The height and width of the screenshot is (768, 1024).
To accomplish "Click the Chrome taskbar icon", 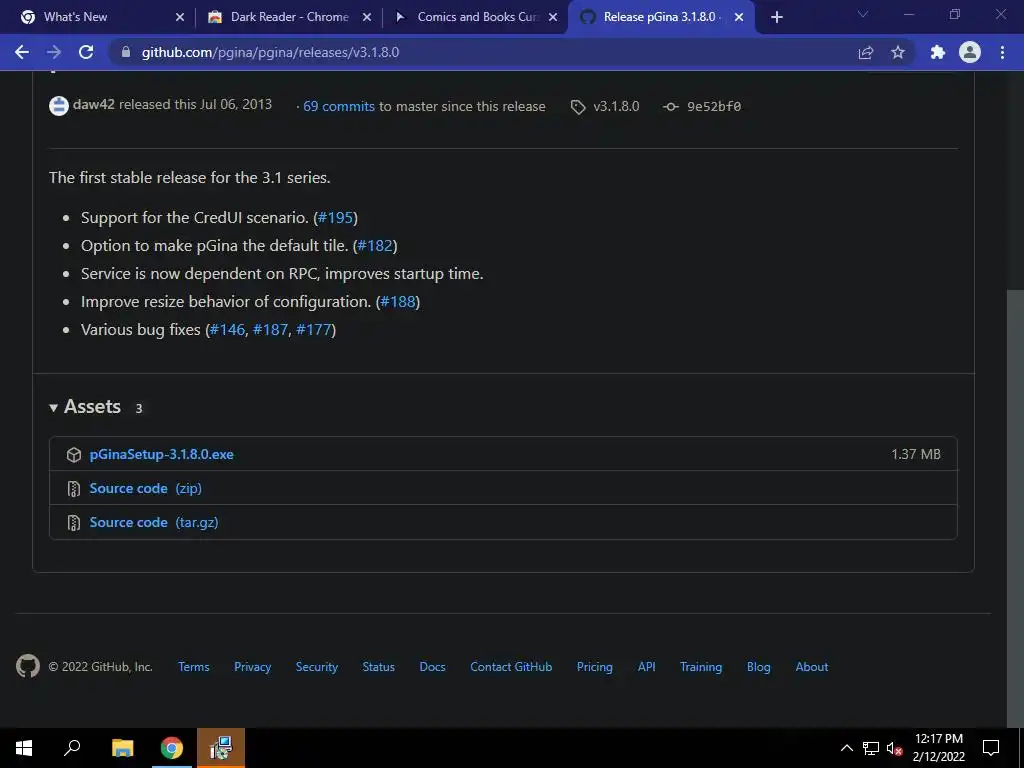I will coord(172,748).
